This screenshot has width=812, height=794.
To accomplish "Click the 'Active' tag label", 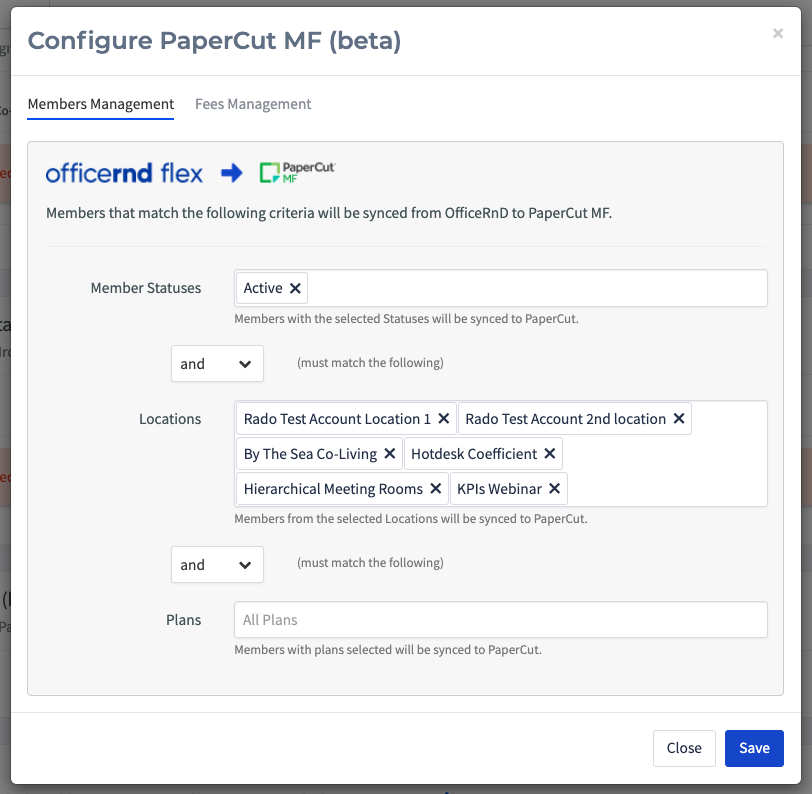I will pyautogui.click(x=263, y=288).
